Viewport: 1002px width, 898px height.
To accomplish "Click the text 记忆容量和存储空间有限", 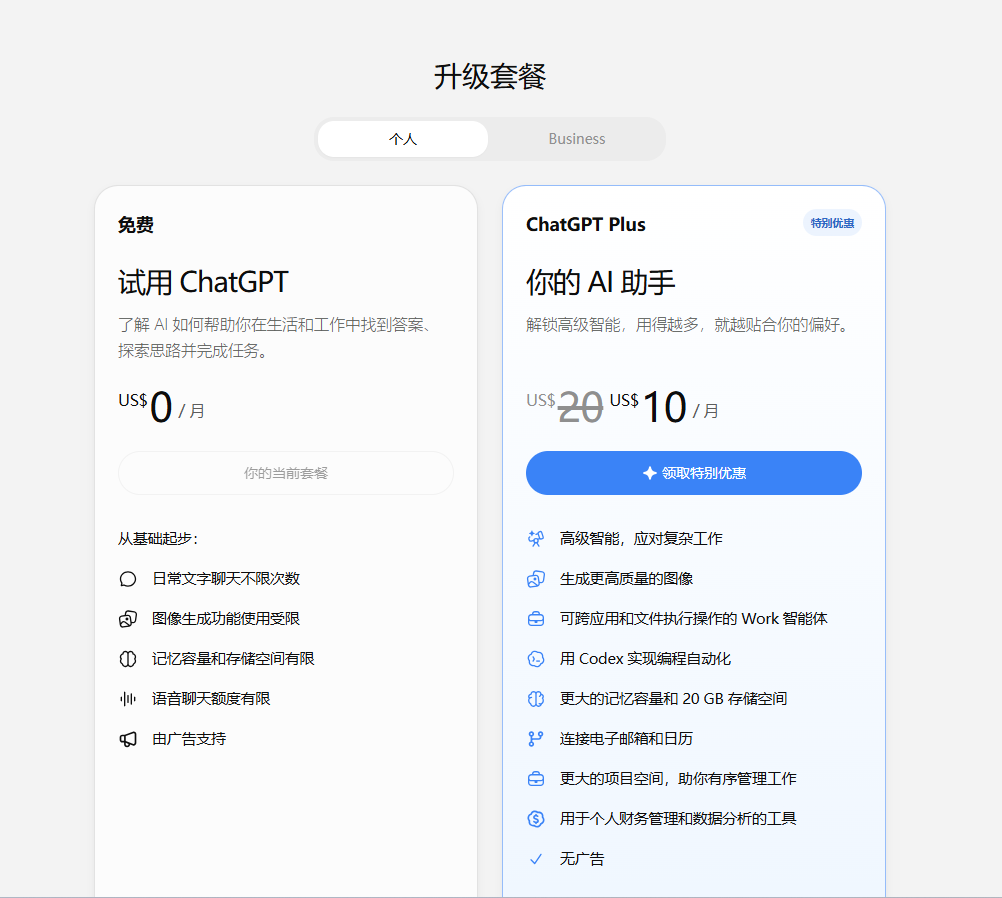I will pos(233,659).
